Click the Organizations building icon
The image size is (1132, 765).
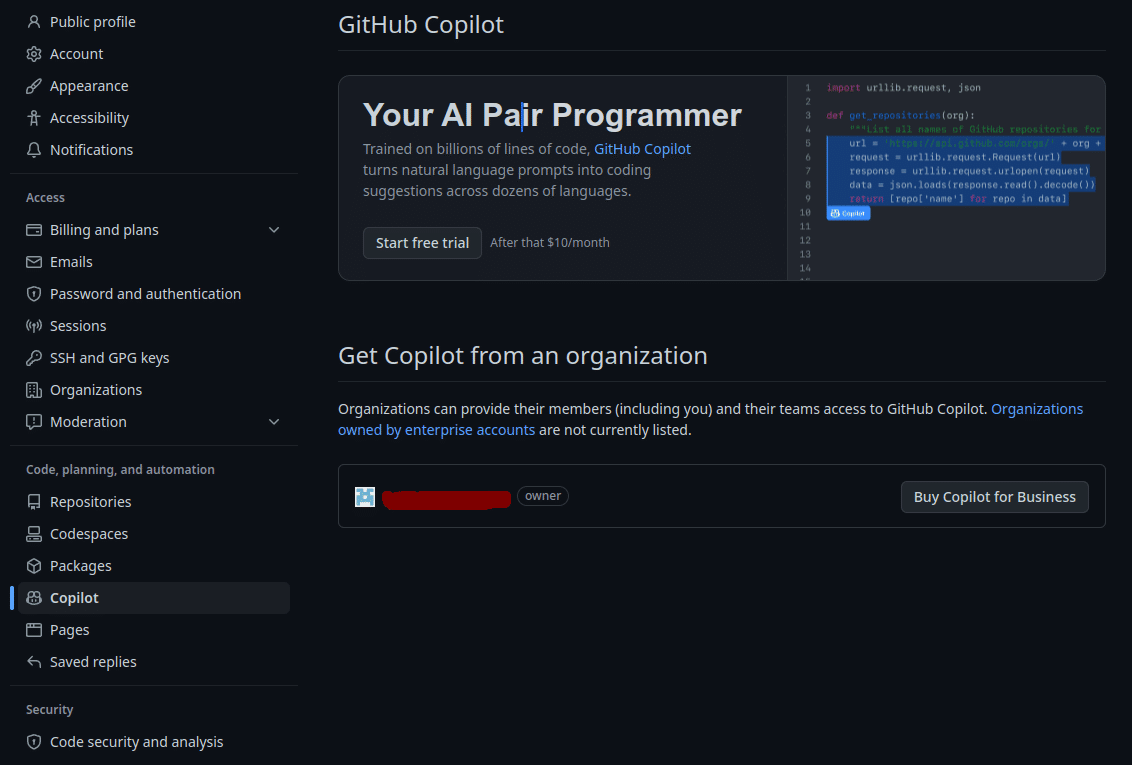point(34,390)
